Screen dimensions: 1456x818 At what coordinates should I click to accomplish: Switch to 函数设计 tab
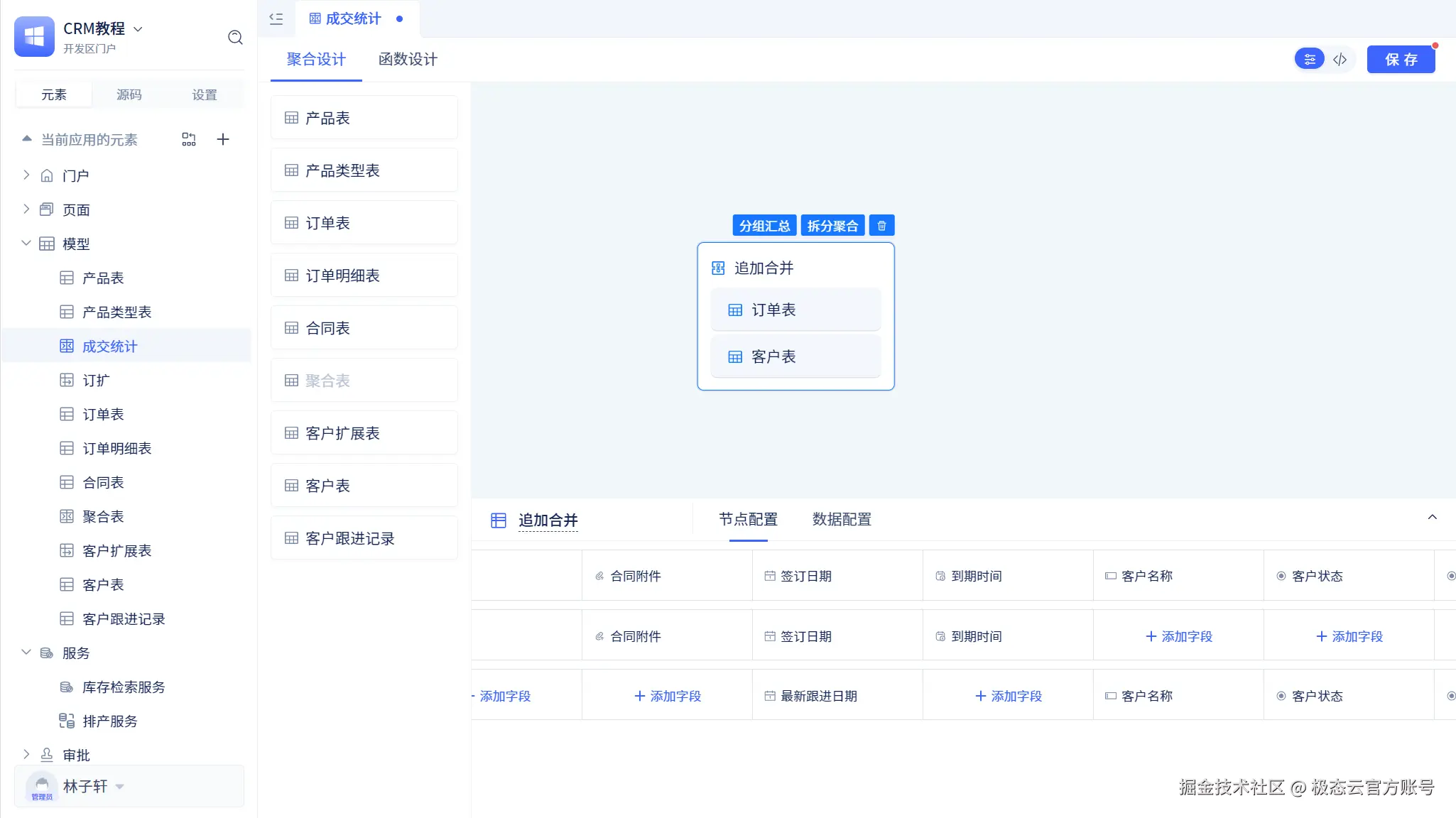[x=408, y=60]
